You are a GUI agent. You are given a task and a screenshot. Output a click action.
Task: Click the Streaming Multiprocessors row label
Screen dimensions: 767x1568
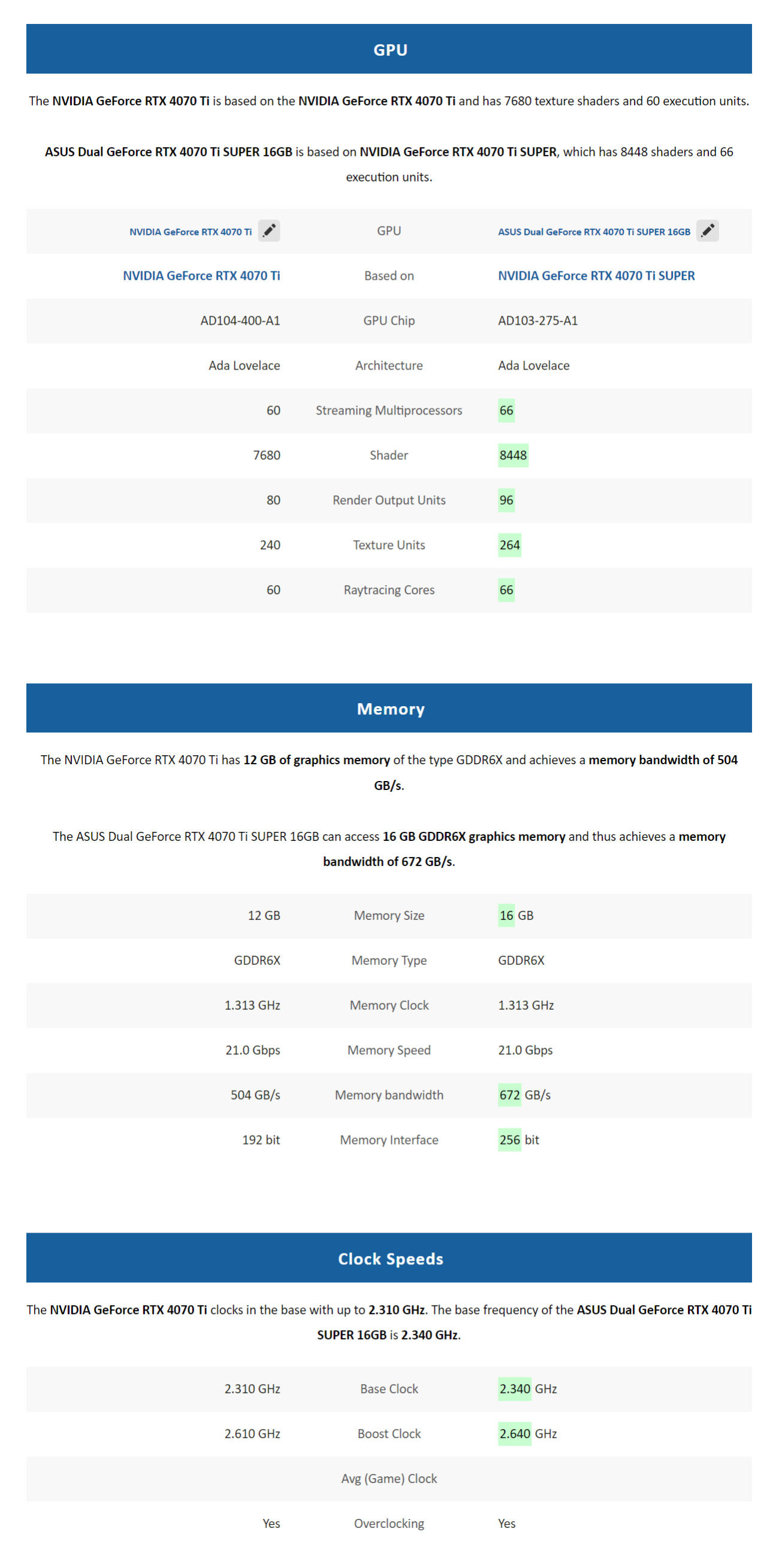[x=389, y=410]
